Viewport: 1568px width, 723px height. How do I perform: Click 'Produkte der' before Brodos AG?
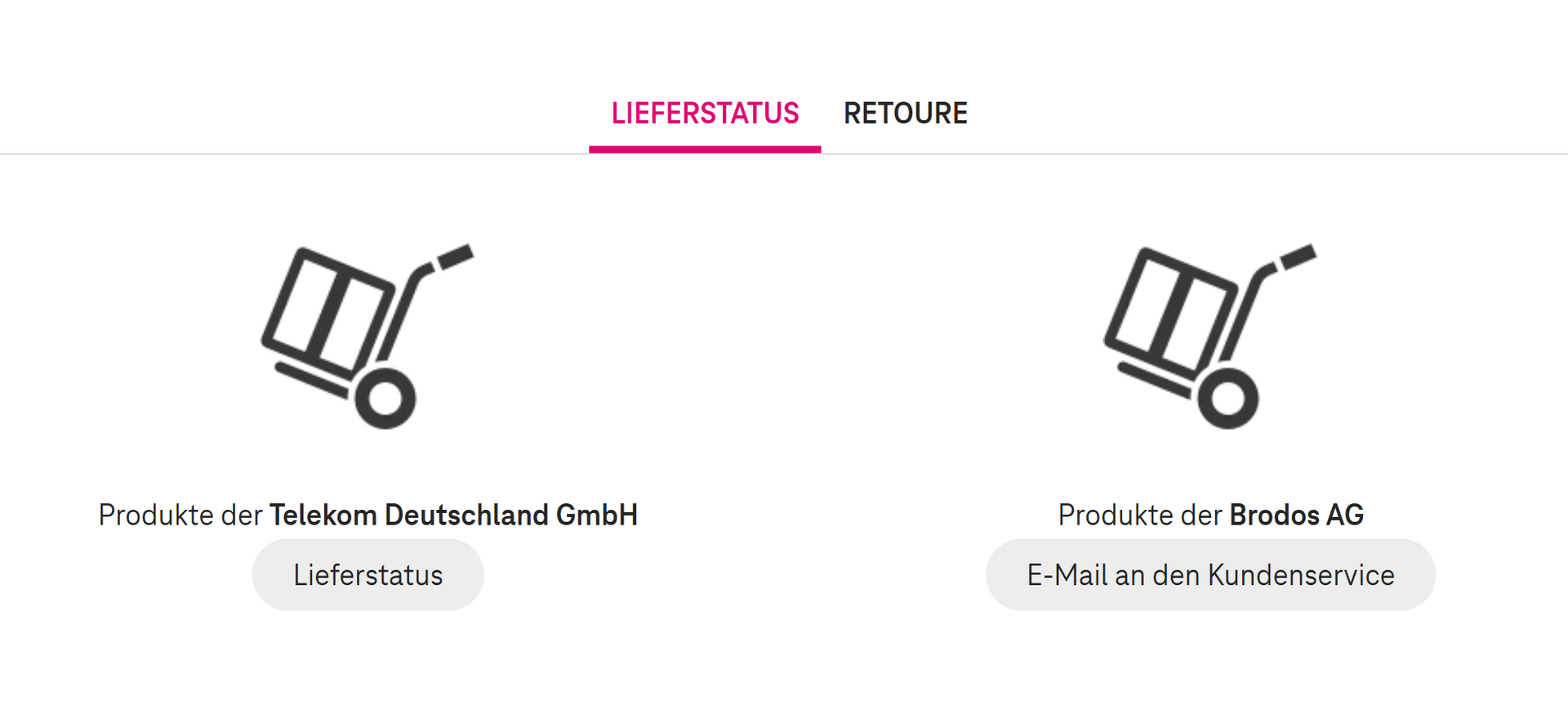point(1140,515)
